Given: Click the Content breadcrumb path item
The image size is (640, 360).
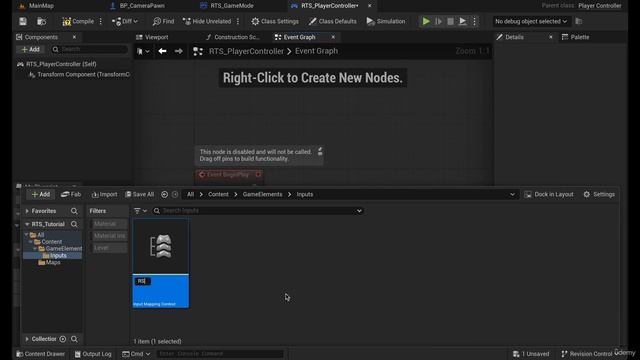Looking at the screenshot, I should 218,195.
